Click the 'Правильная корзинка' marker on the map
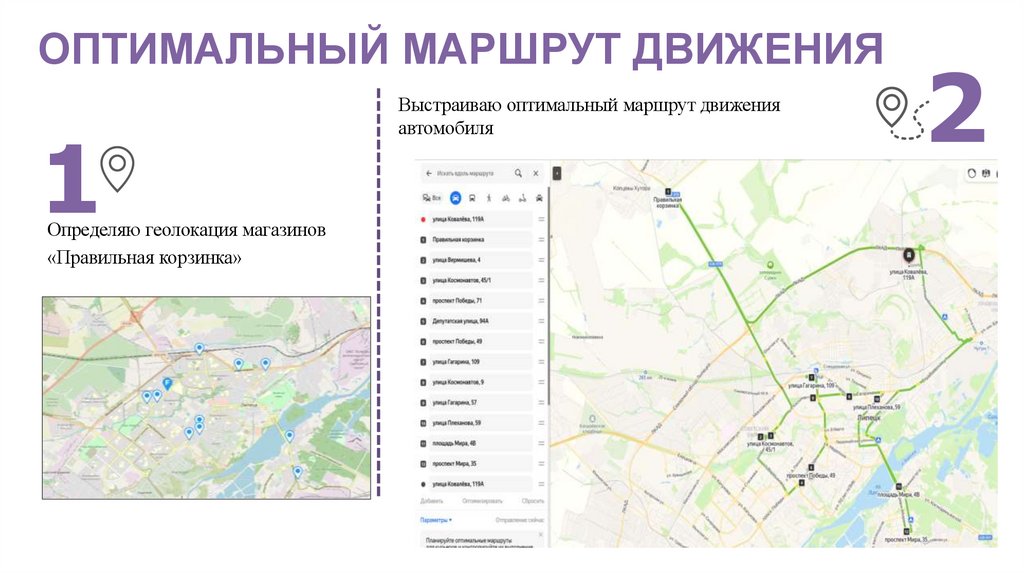 [x=668, y=192]
